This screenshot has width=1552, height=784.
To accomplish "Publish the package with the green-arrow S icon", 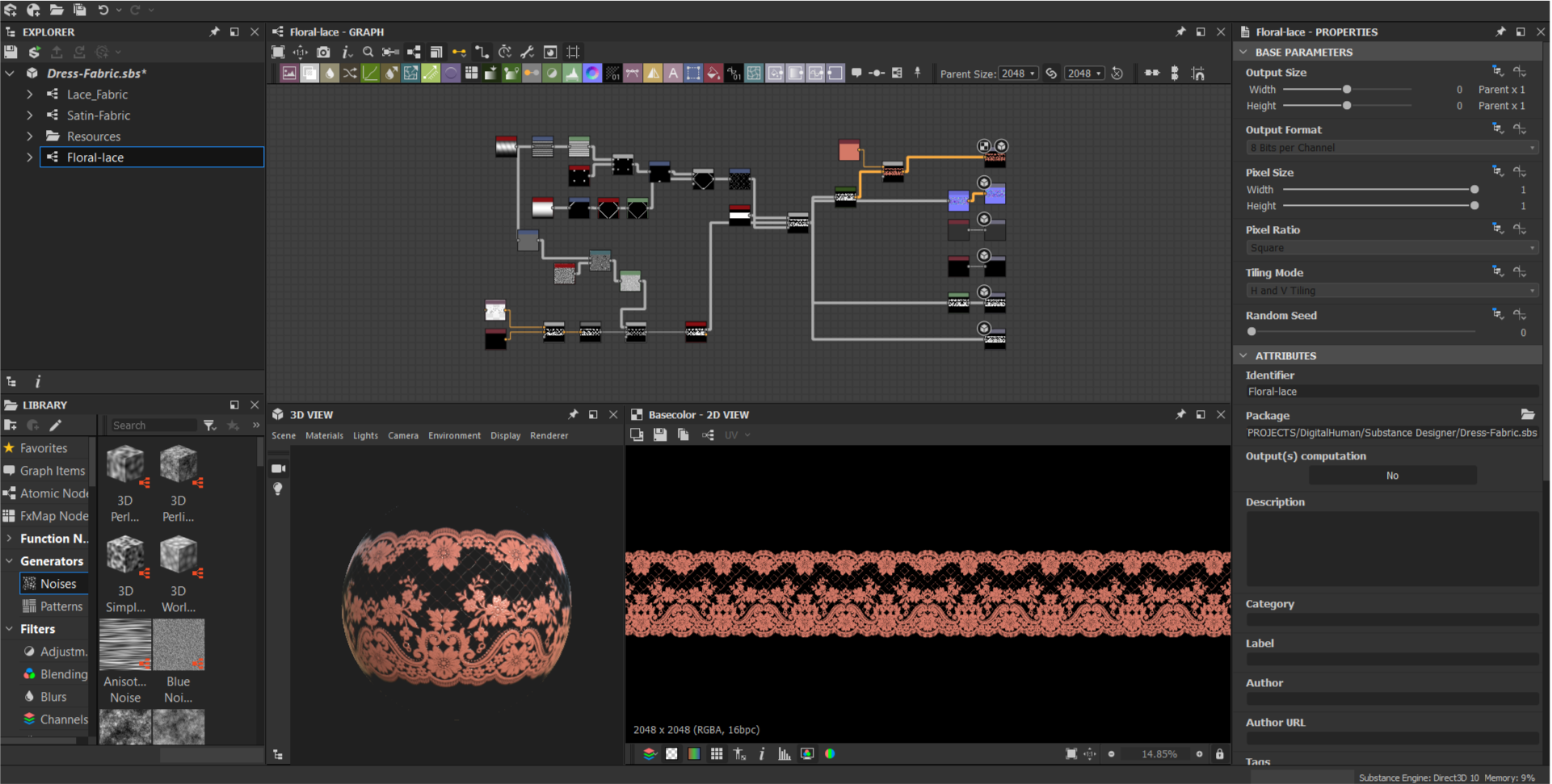I will coord(34,52).
